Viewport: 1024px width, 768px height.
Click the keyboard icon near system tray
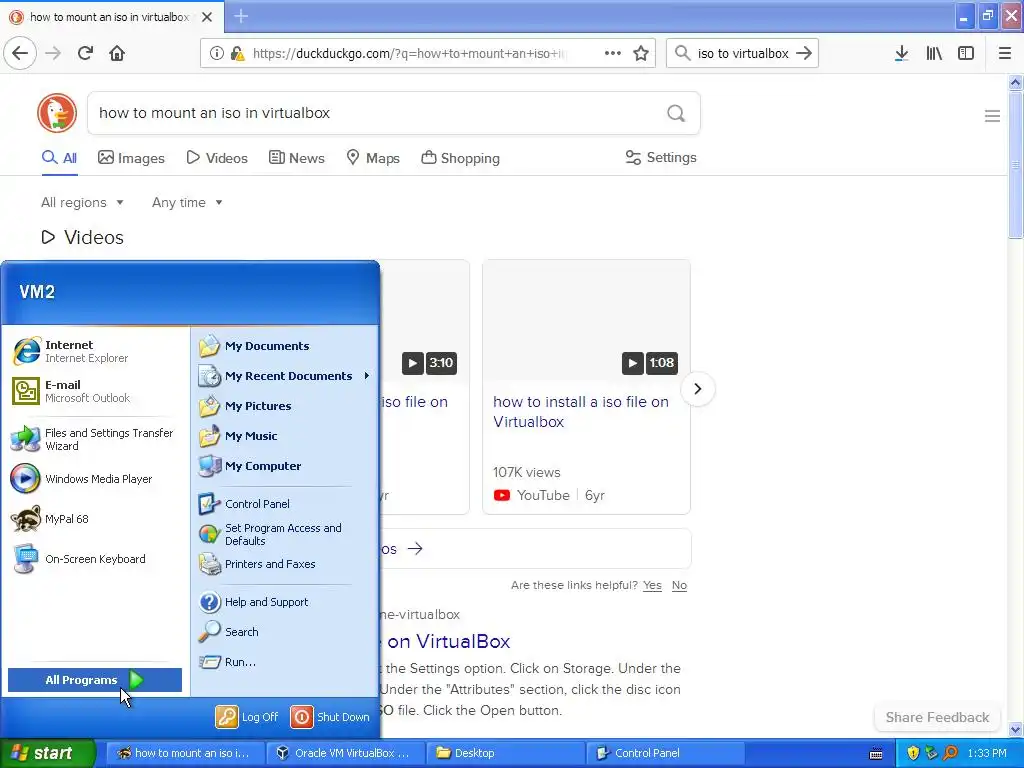[x=876, y=754]
